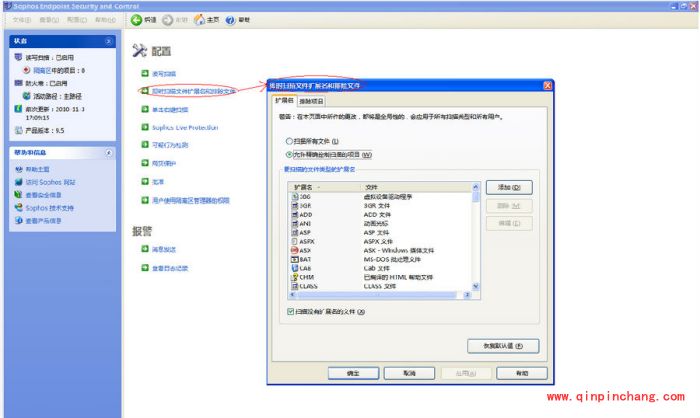Click the globe icon beside 活动路径

(27, 96)
